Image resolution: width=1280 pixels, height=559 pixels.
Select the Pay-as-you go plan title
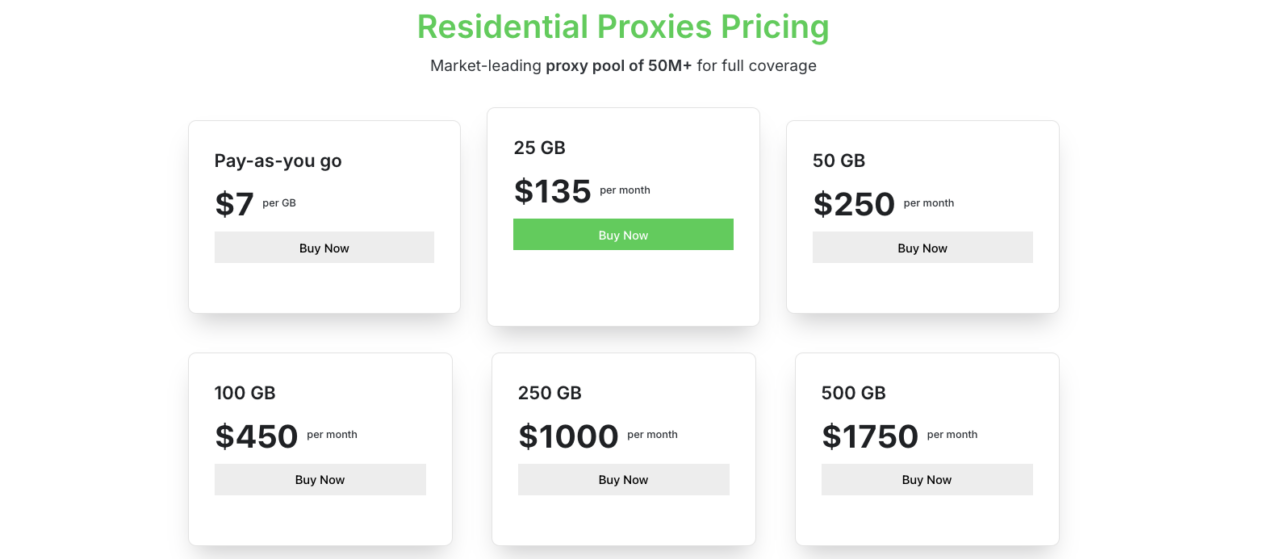(x=278, y=161)
